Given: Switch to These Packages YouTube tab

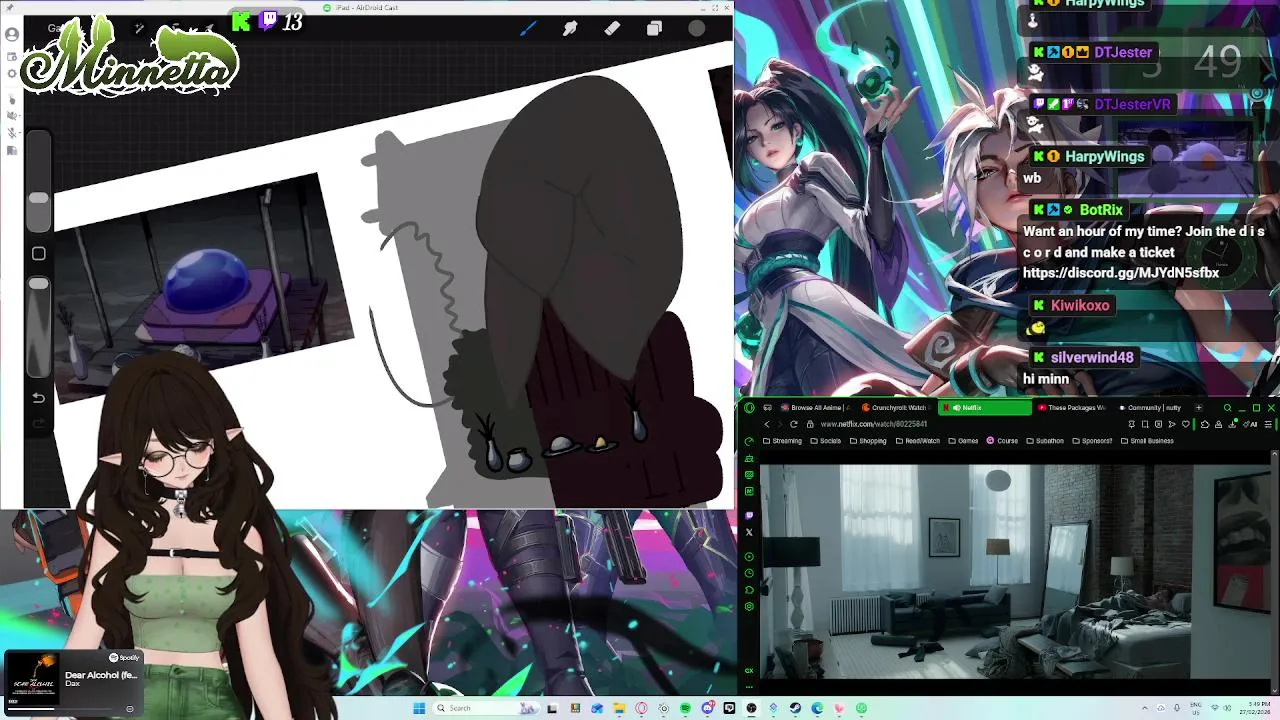Looking at the screenshot, I should 1072,408.
